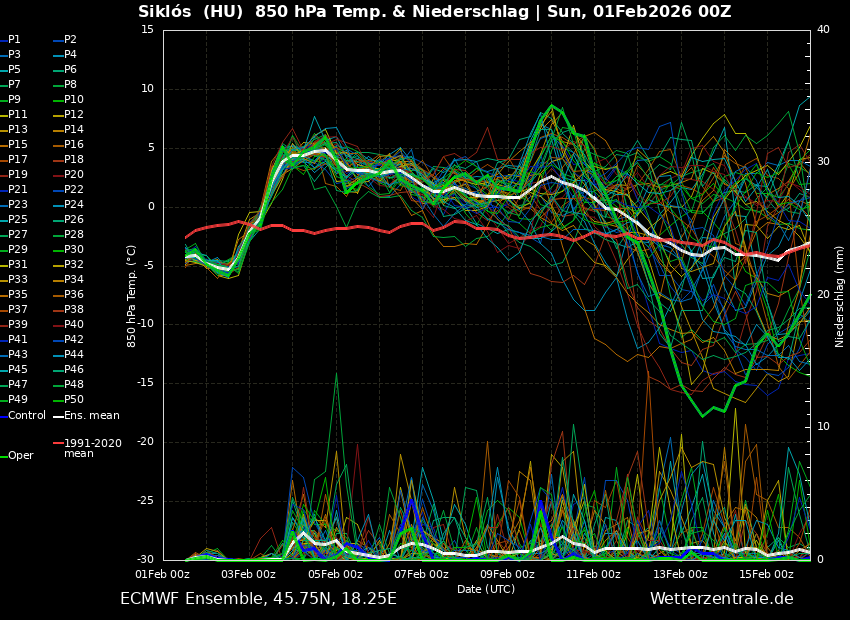Click the P24 legend entry
Image resolution: width=850 pixels, height=620 pixels.
(x=74, y=205)
